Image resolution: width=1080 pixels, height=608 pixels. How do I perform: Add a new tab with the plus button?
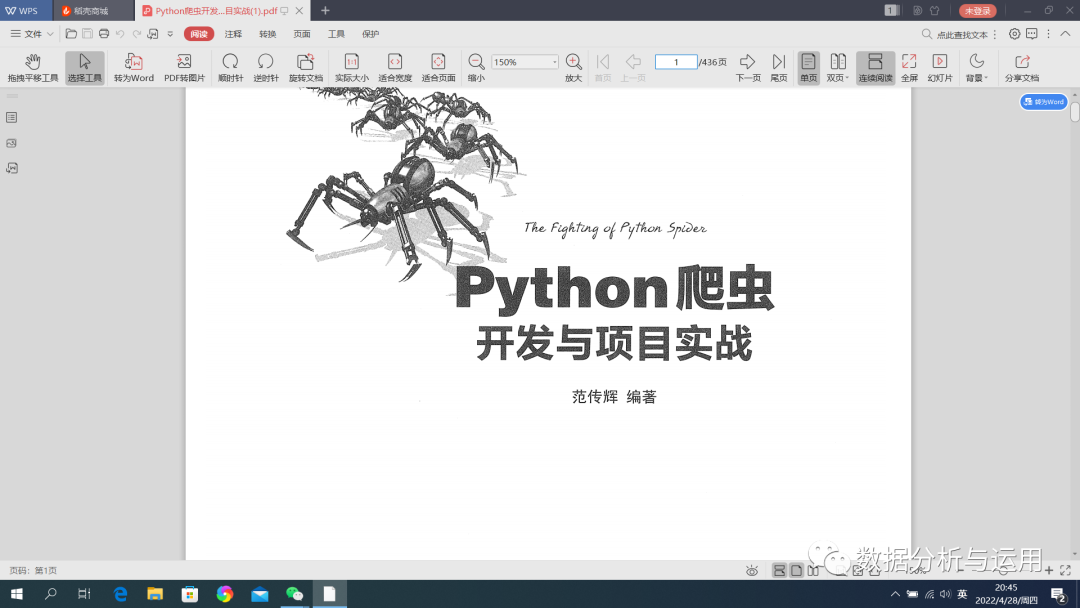(x=325, y=10)
